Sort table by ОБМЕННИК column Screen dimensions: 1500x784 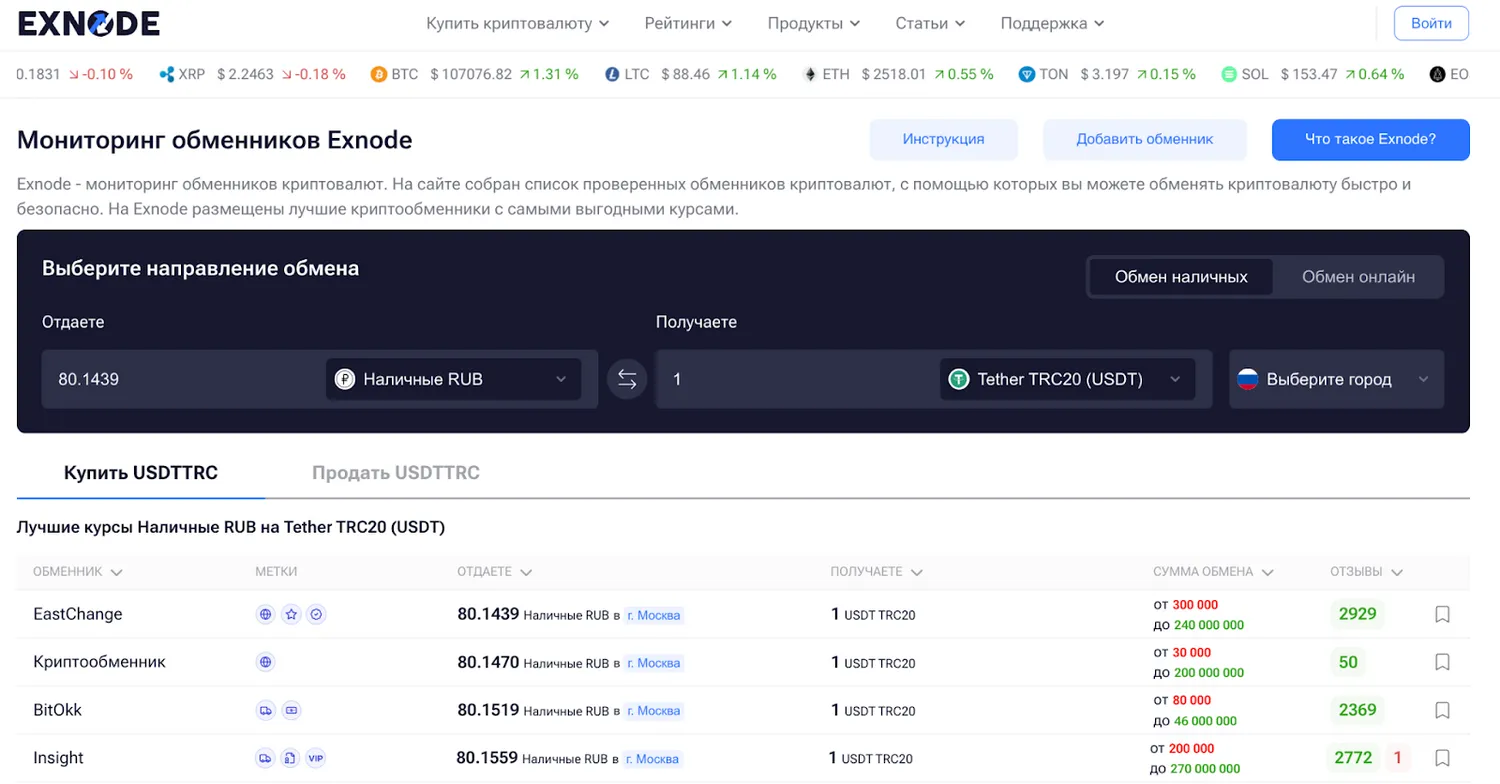coord(77,572)
